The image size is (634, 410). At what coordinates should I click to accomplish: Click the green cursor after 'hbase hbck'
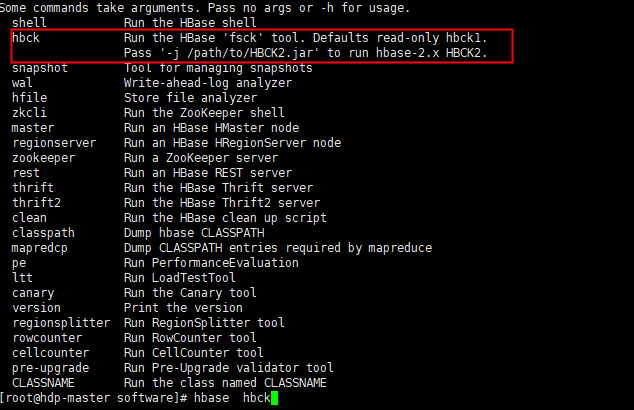click(273, 398)
